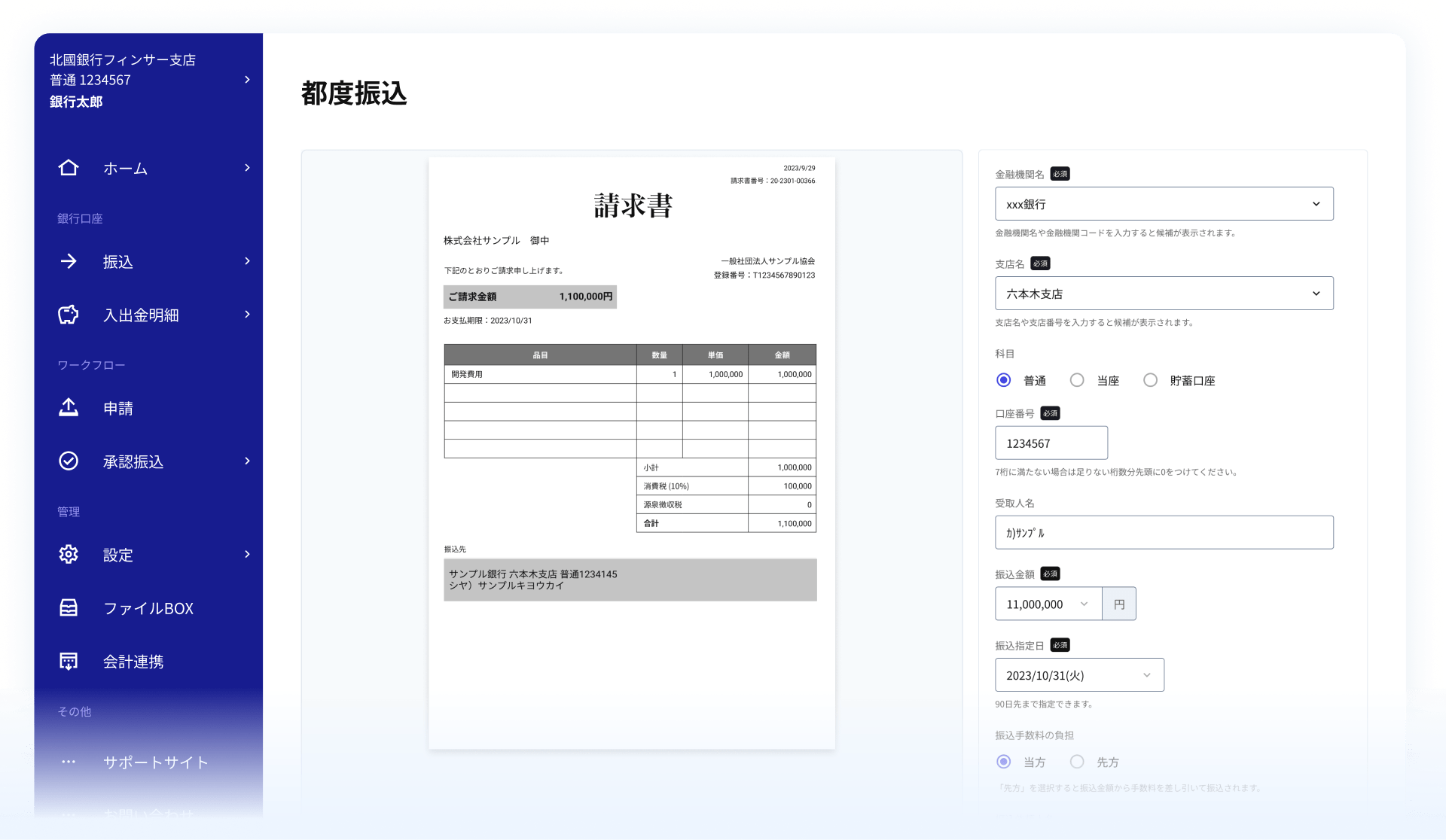The width and height of the screenshot is (1446, 840).
Task: Click the サポートサイト ellipsis icon
Action: 69,762
